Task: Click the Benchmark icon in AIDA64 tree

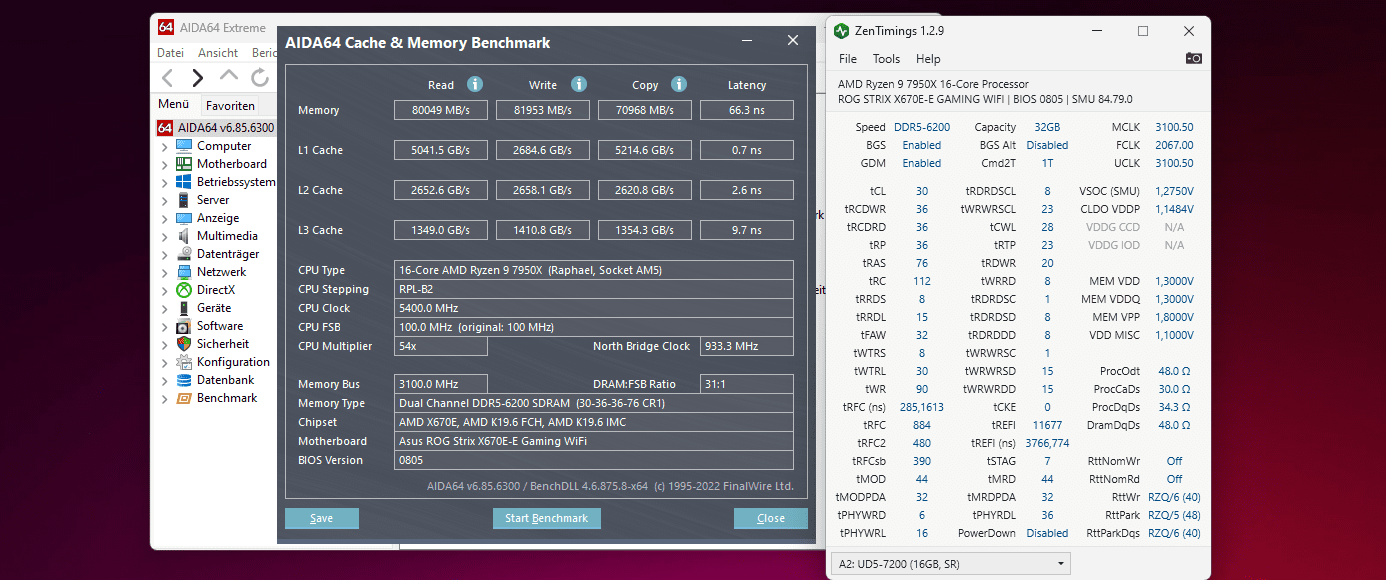Action: click(184, 398)
